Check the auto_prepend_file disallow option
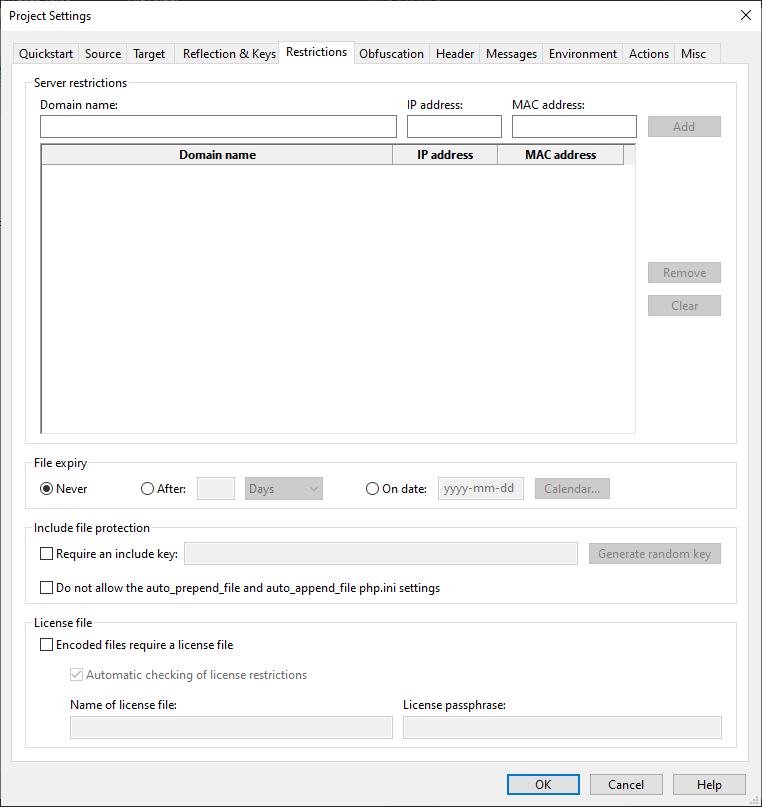 coord(47,588)
